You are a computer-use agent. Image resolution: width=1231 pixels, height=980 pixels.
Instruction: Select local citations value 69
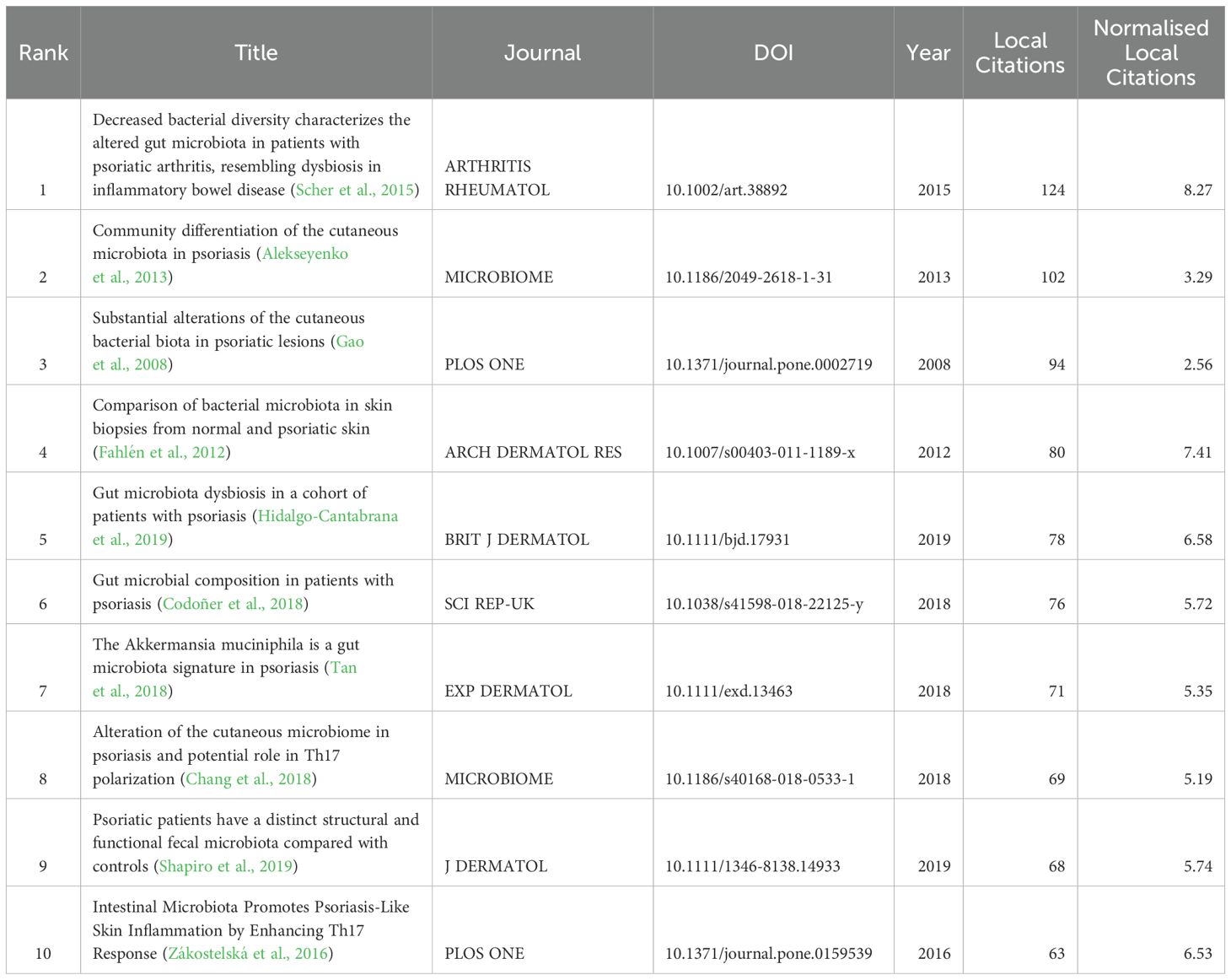point(1056,779)
